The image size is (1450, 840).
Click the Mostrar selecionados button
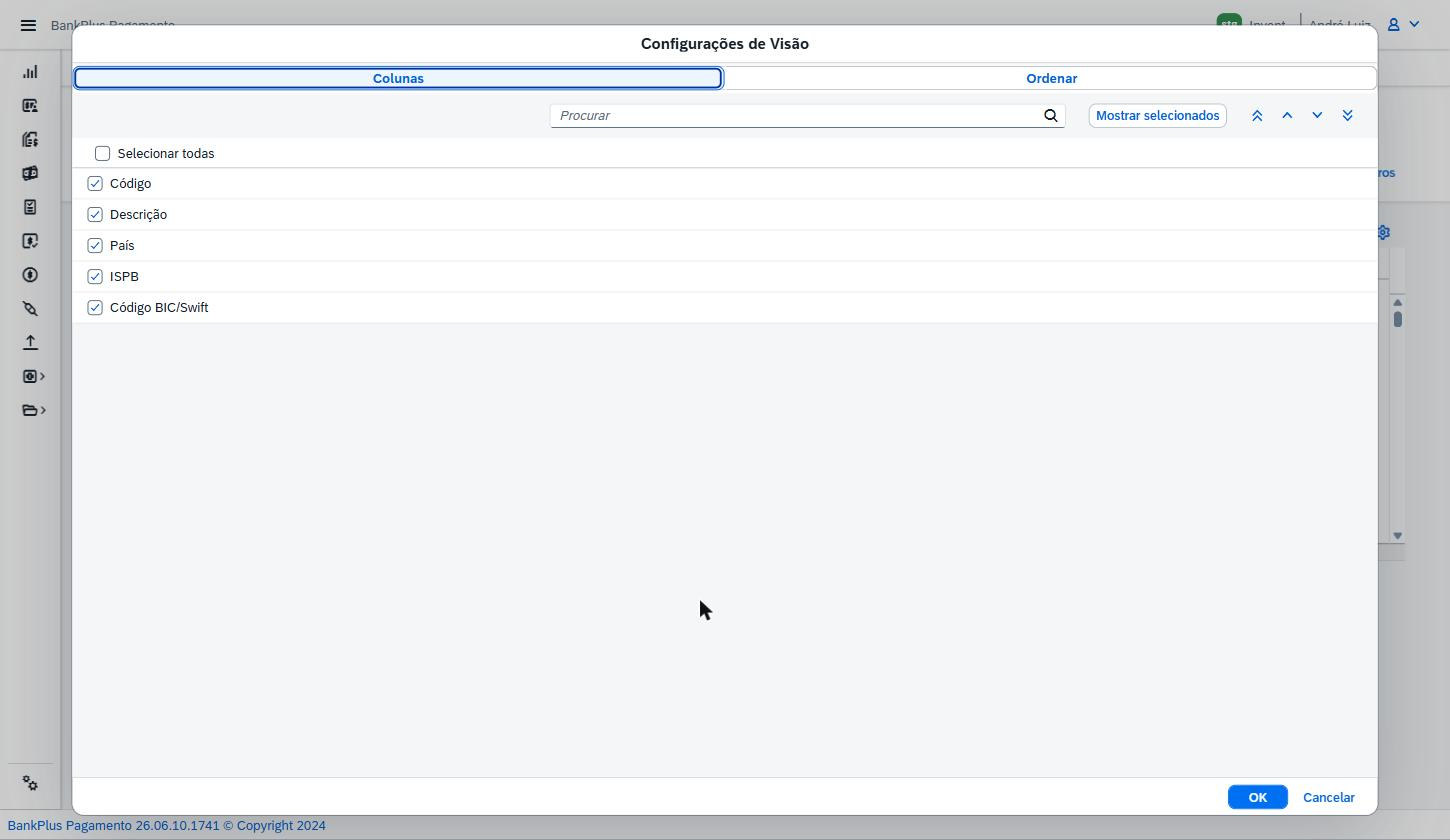coord(1158,115)
